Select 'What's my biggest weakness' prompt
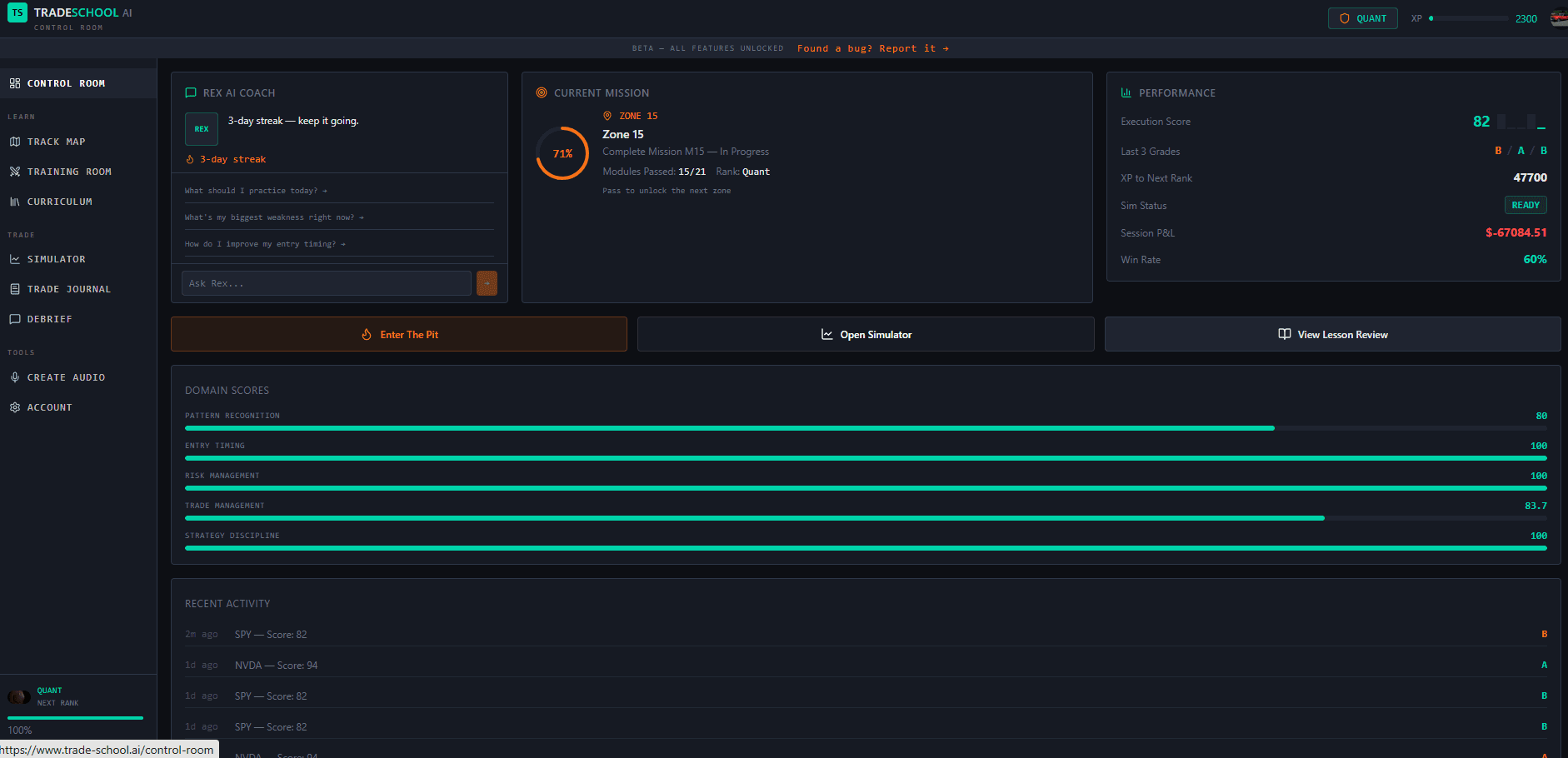The image size is (1568, 758). [274, 217]
